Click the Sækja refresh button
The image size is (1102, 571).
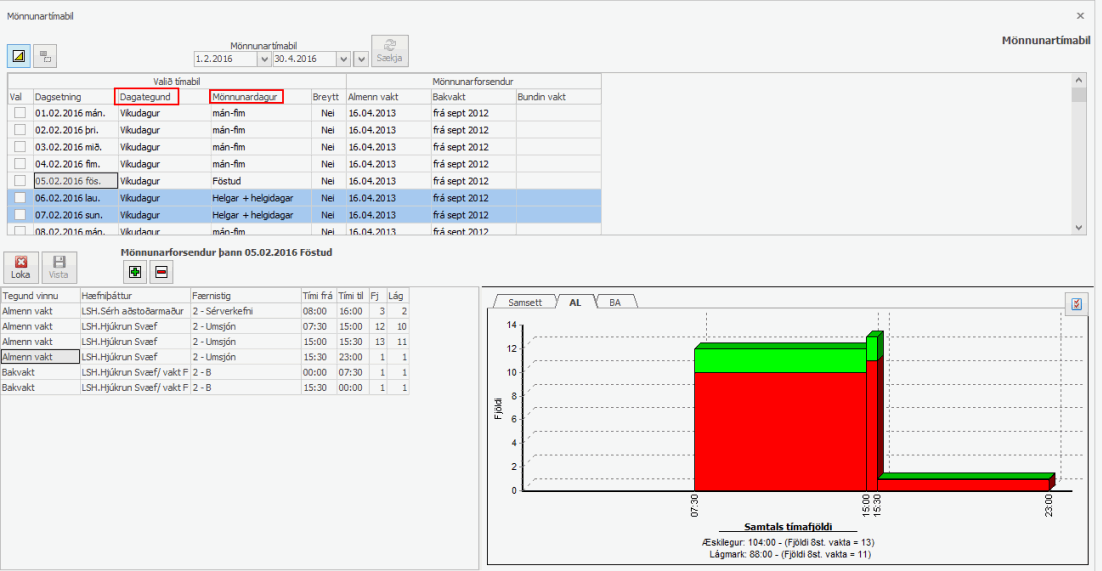389,51
